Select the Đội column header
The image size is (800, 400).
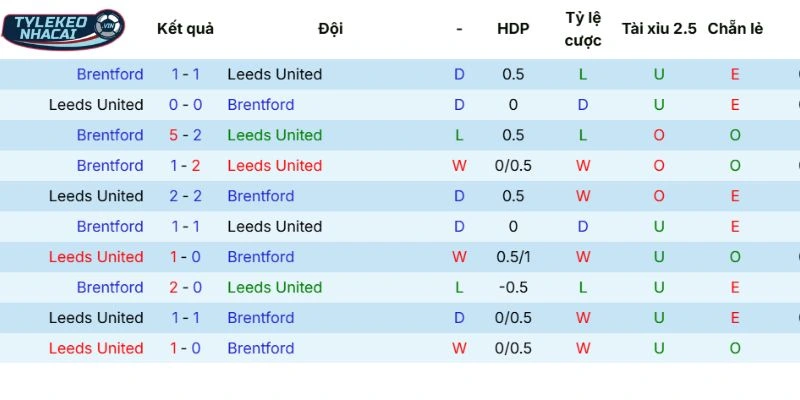330,29
